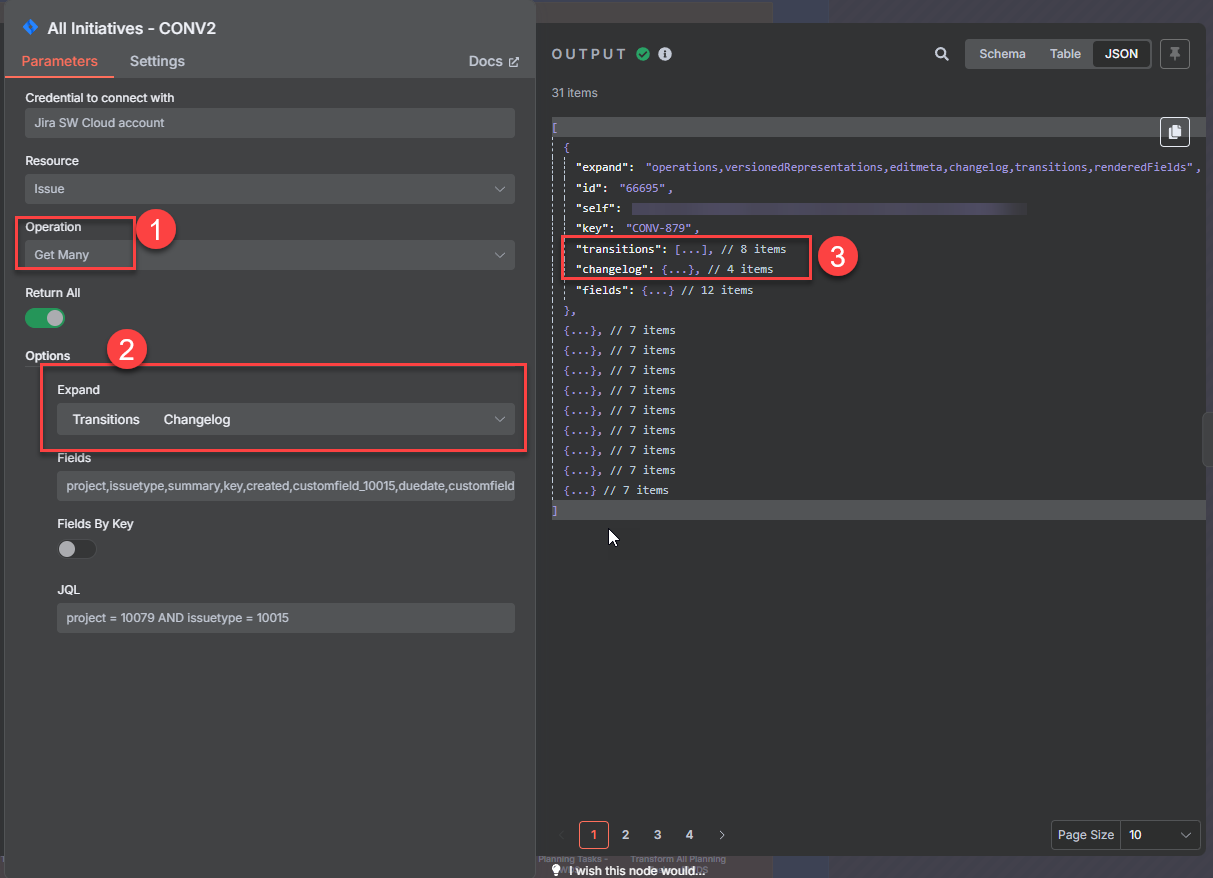Open the Page Size dropdown
Screen dimensions: 1213x878
[1160, 835]
